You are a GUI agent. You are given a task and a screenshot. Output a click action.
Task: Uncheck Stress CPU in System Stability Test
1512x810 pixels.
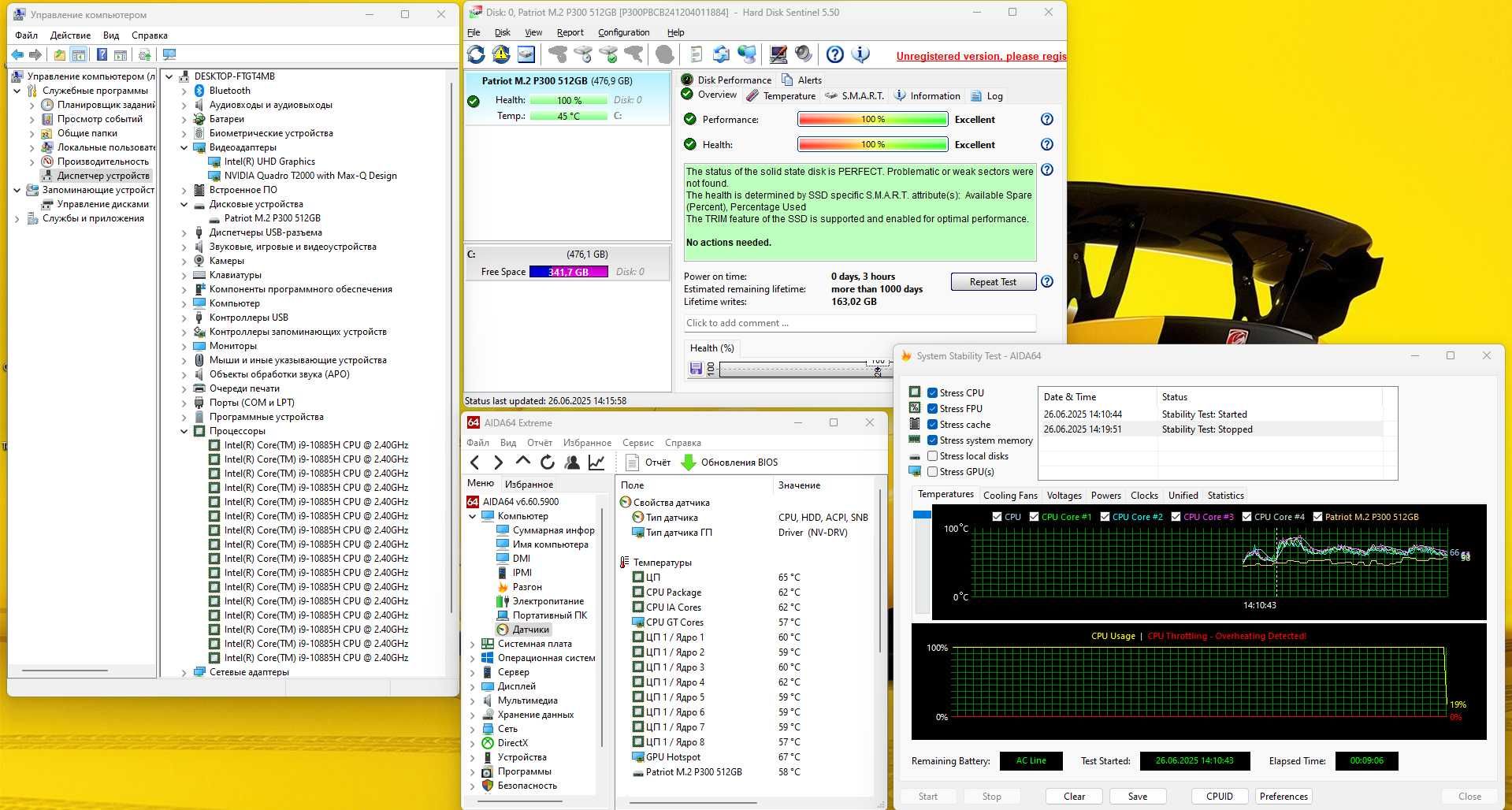[932, 392]
